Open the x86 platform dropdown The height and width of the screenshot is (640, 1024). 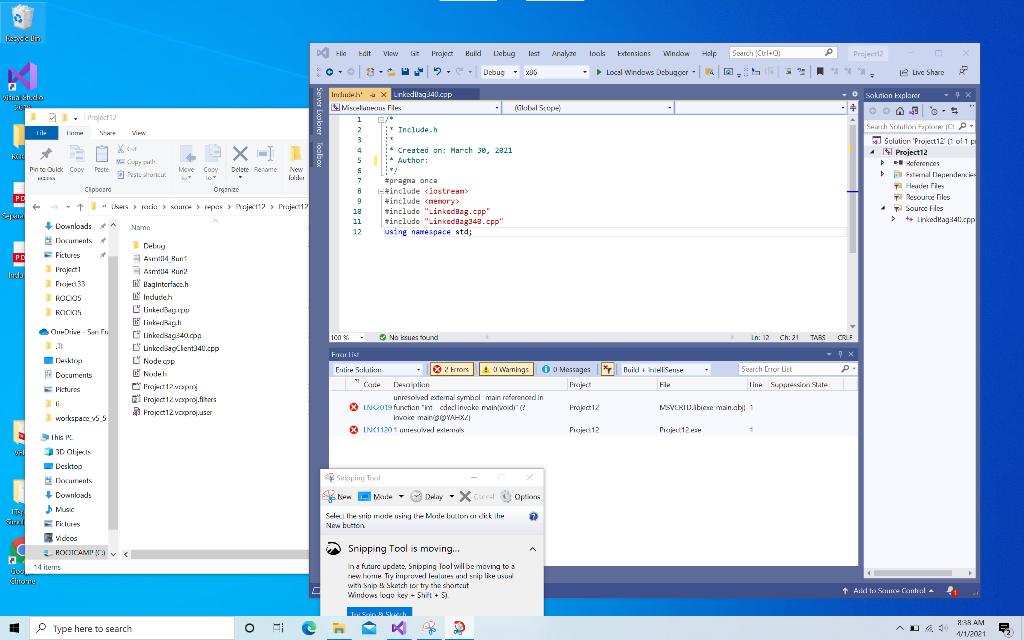[556, 72]
